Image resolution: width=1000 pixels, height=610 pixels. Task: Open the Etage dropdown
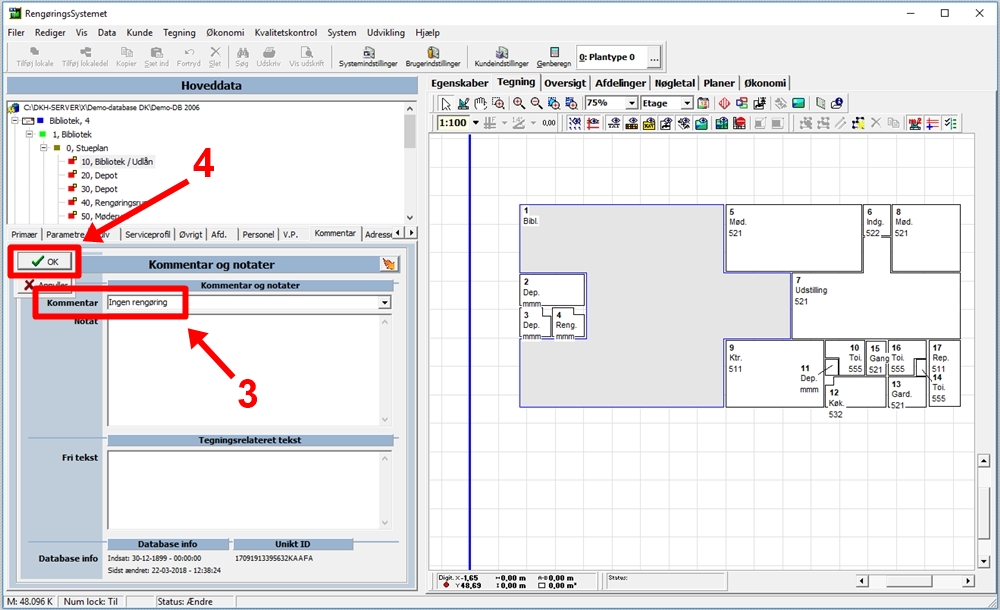click(x=686, y=103)
